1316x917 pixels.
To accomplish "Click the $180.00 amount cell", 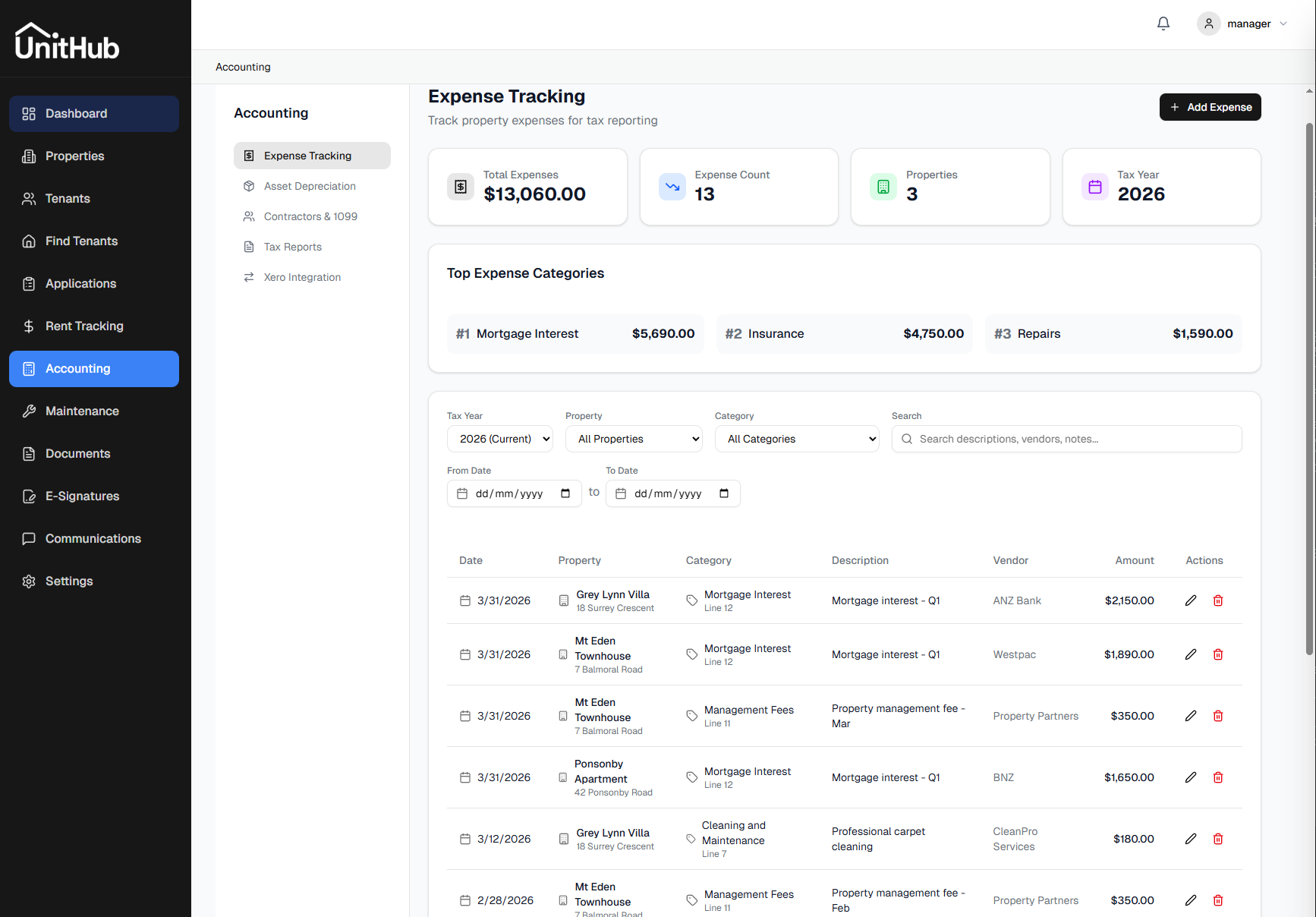I will [x=1133, y=839].
